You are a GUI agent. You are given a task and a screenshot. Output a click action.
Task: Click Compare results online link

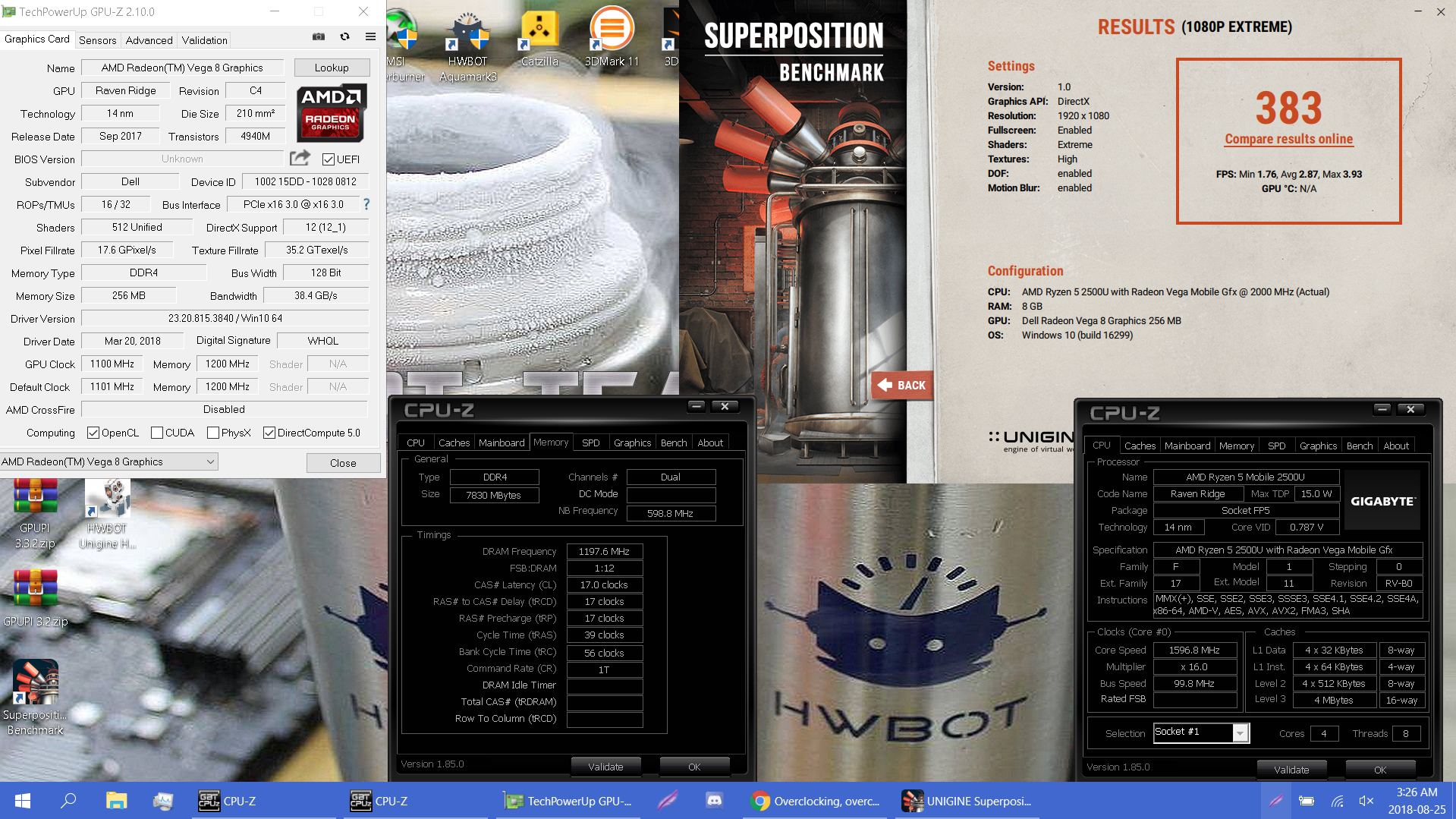pyautogui.click(x=1288, y=139)
